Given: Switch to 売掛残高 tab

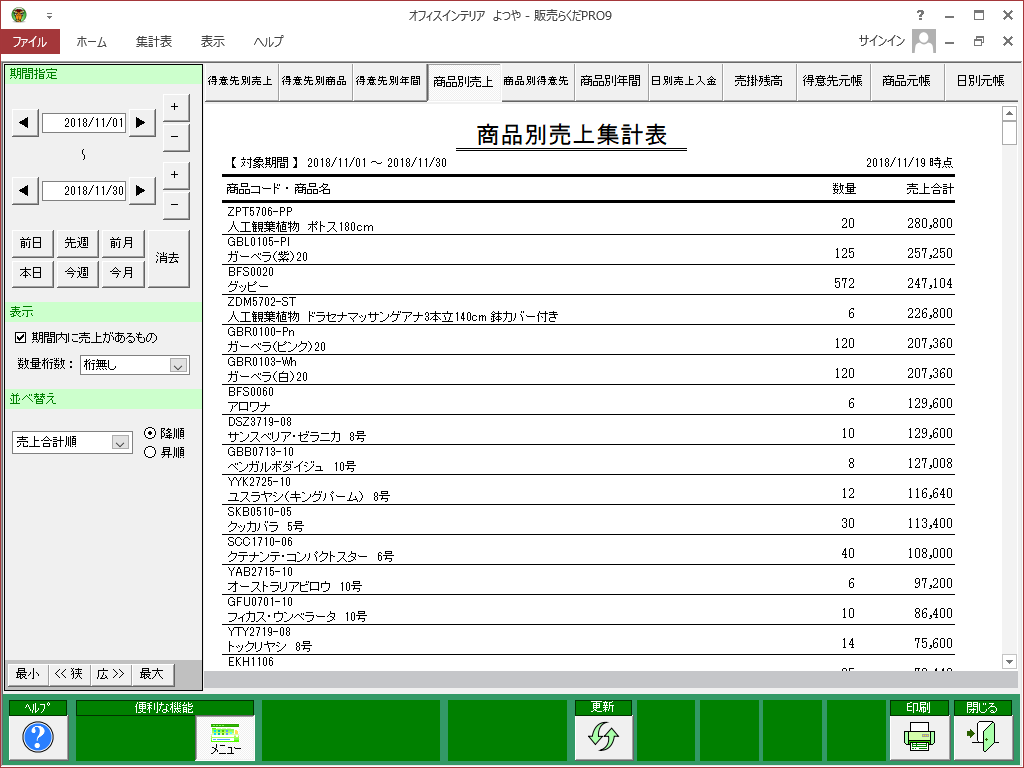Looking at the screenshot, I should 759,82.
